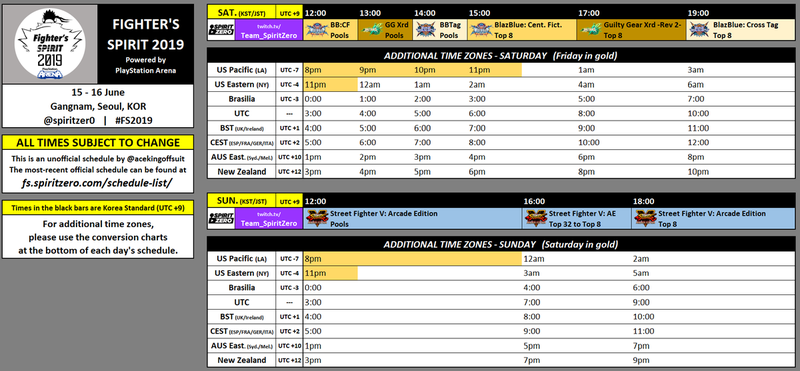This screenshot has width=800, height=371.
Task: Click the Guilty Gear Xrd Top 8 icon
Action: click(591, 30)
